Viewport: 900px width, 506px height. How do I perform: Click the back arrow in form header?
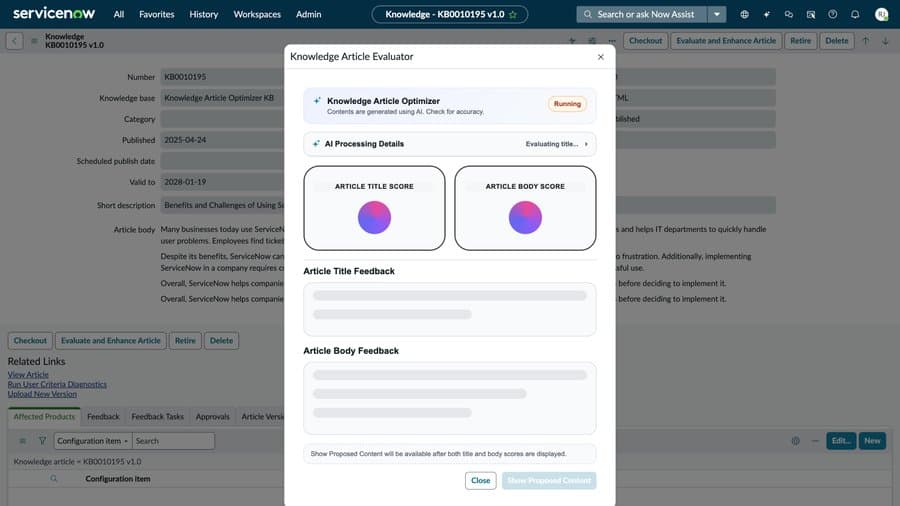[14, 41]
